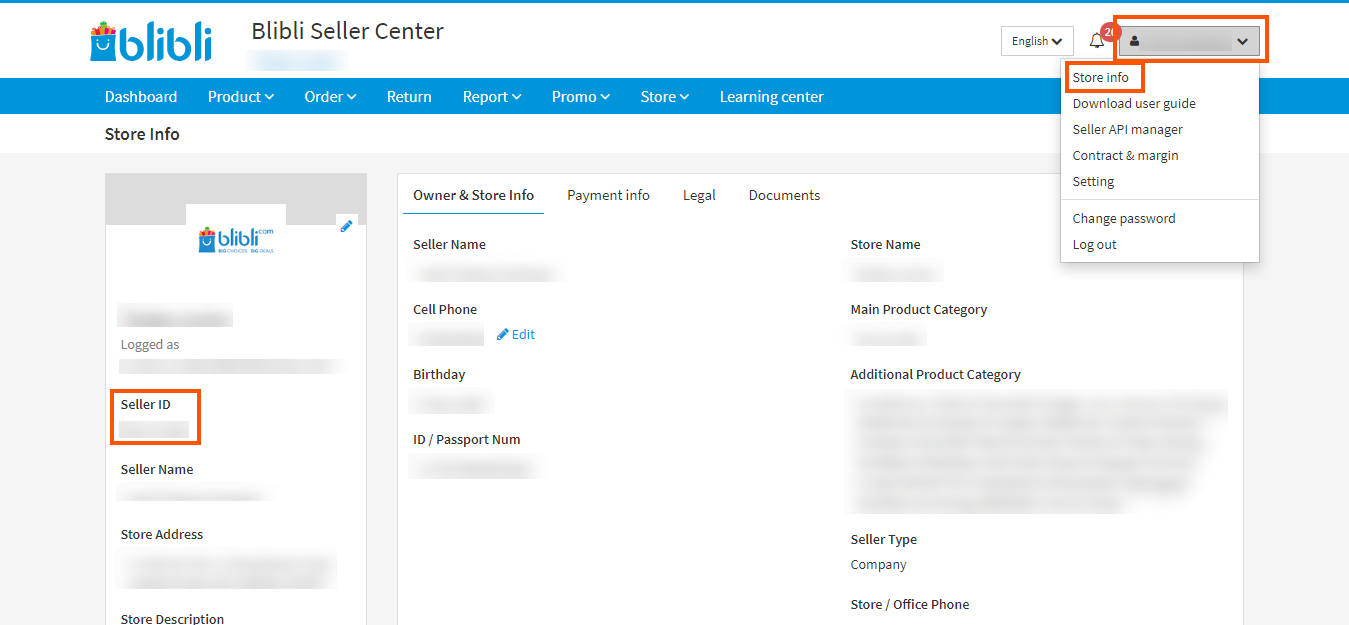1349x625 pixels.
Task: Click the Store Address label
Action: (x=162, y=534)
